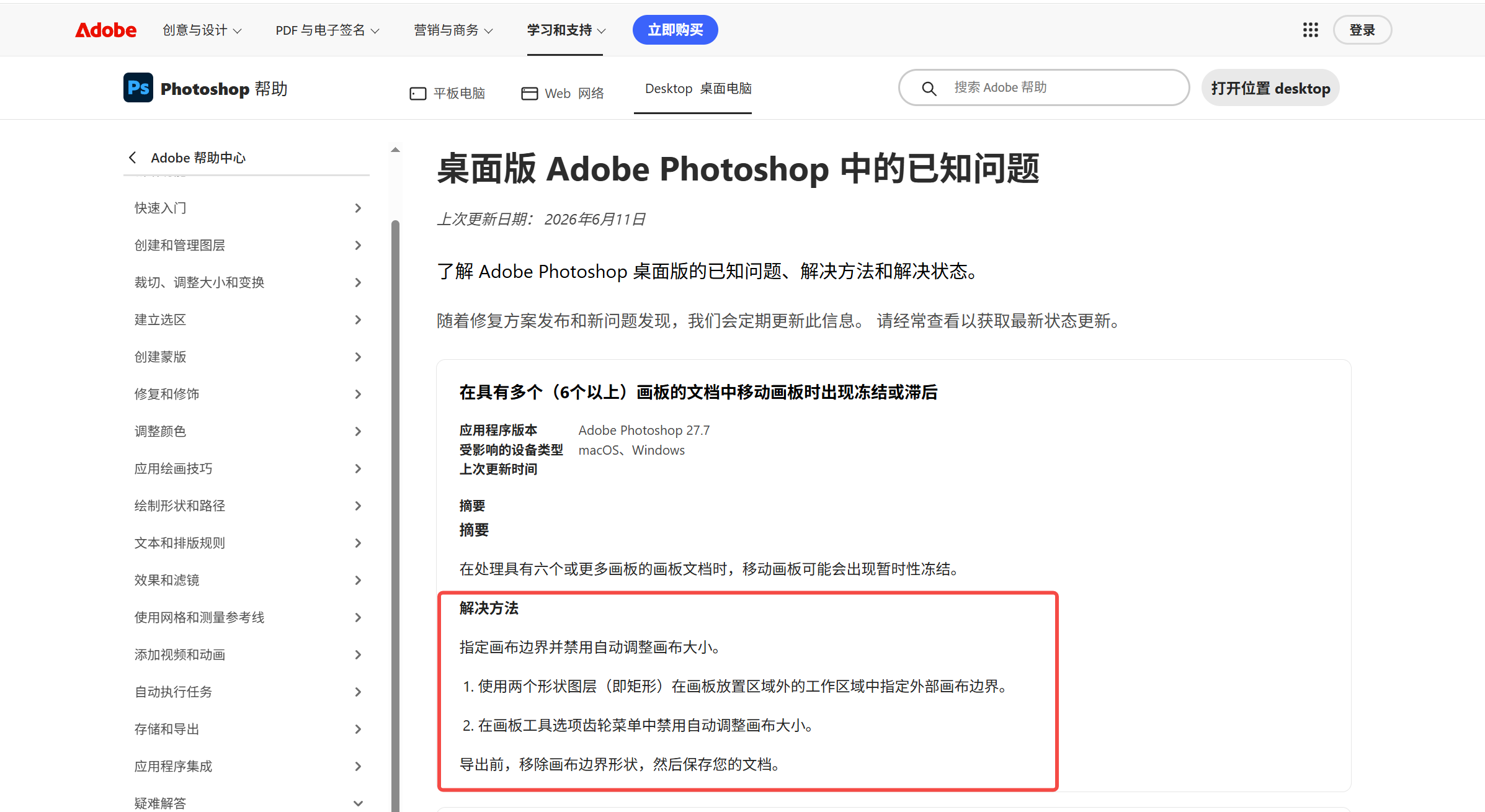Viewport: 1485px width, 812px height.
Task: Click the 搜索 Adobe 帮助 search field
Action: [1044, 87]
